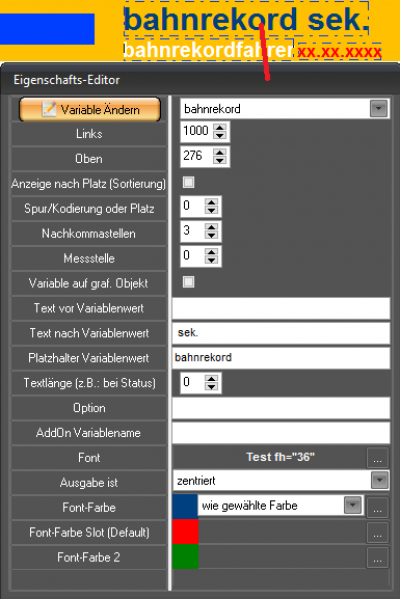The width and height of the screenshot is (400, 599).
Task: Click the ellipsis button for Font-Farbe 2
Action: coord(377,557)
